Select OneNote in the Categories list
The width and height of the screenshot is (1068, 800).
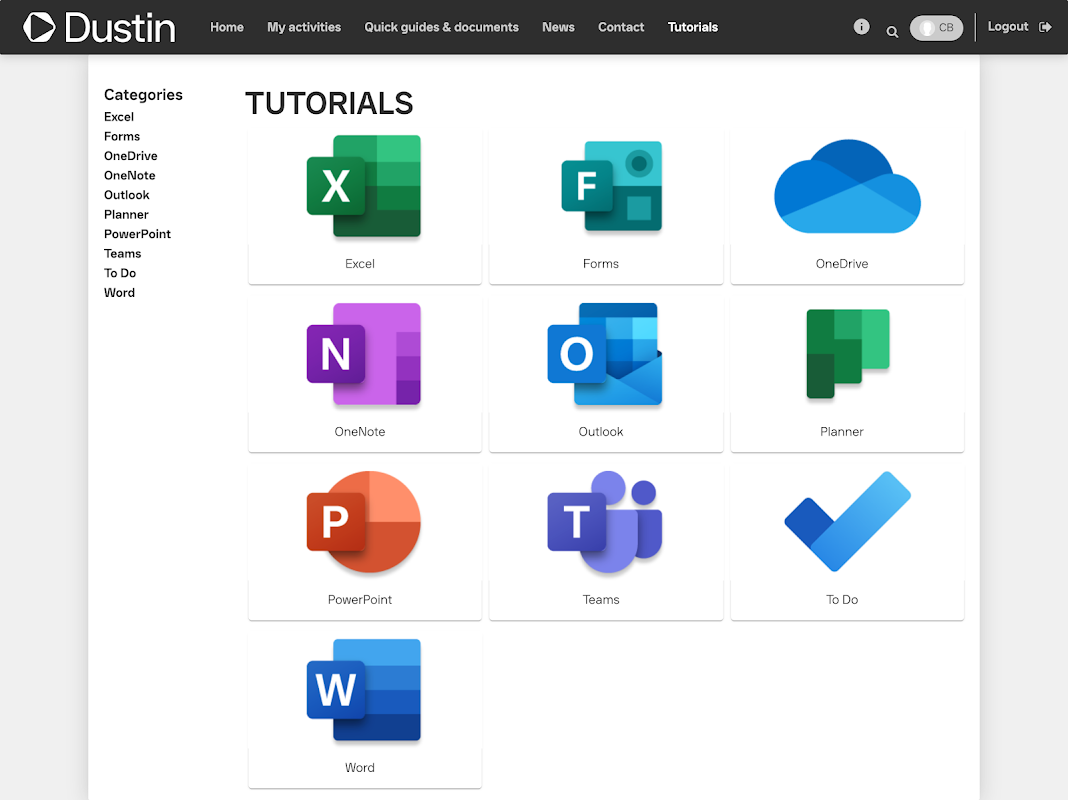[x=129, y=176]
